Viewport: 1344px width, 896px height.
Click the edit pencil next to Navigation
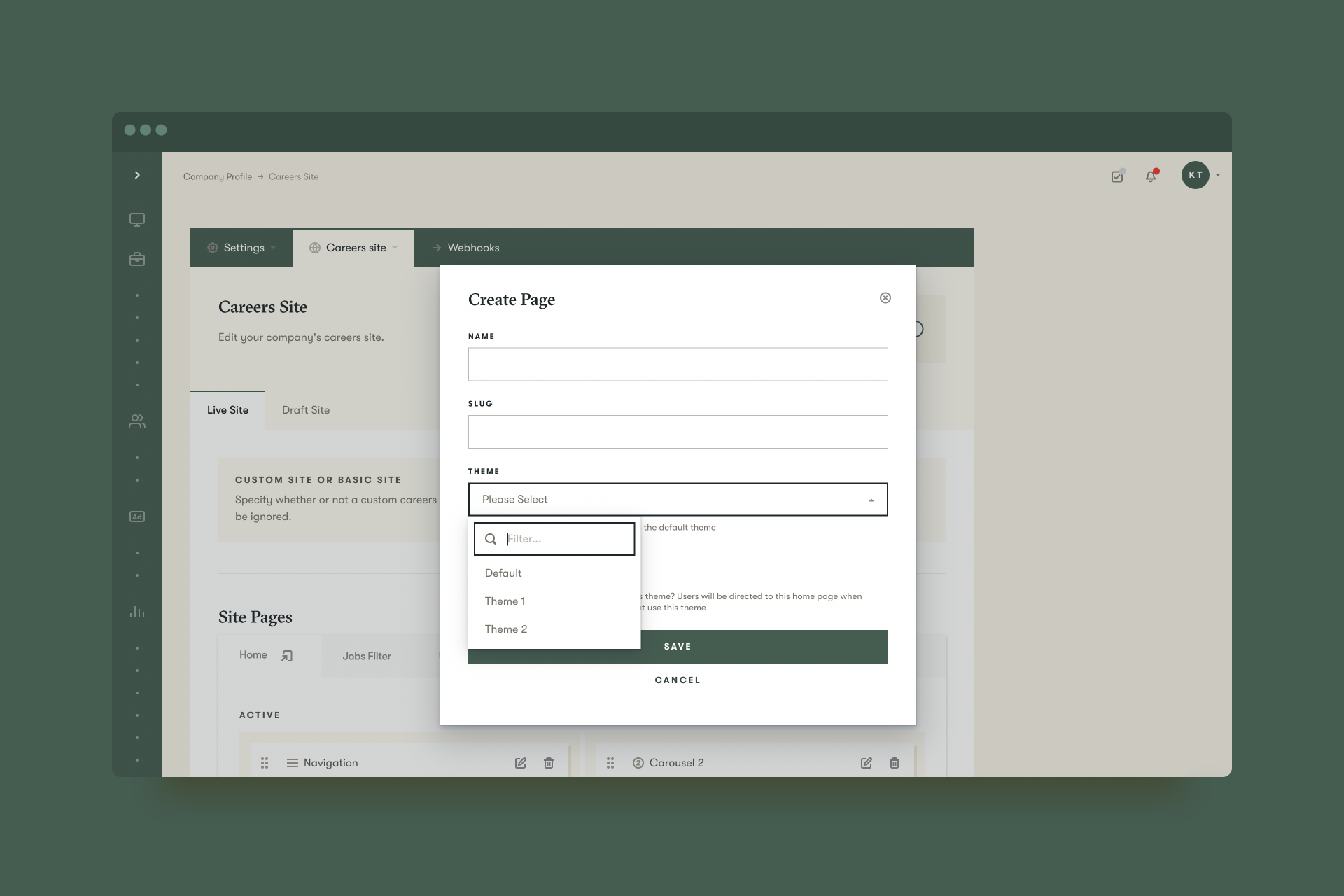click(520, 763)
